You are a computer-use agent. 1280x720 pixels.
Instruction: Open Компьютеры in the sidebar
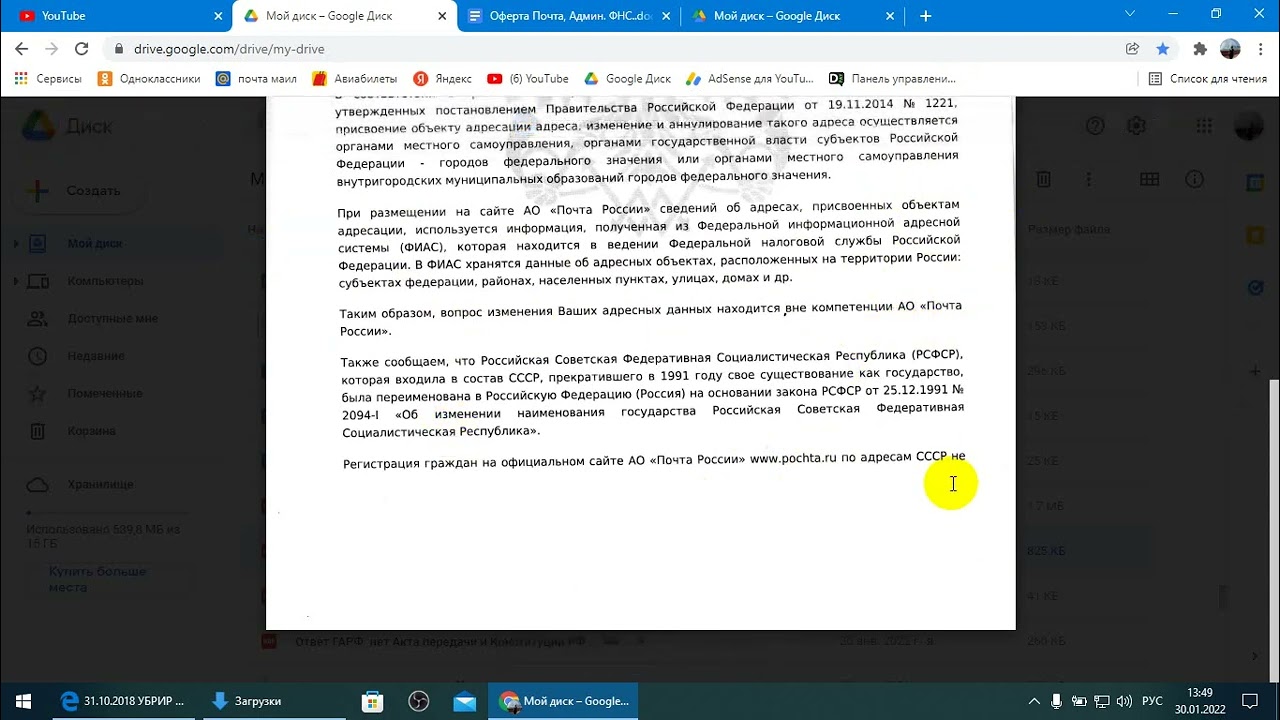click(105, 281)
